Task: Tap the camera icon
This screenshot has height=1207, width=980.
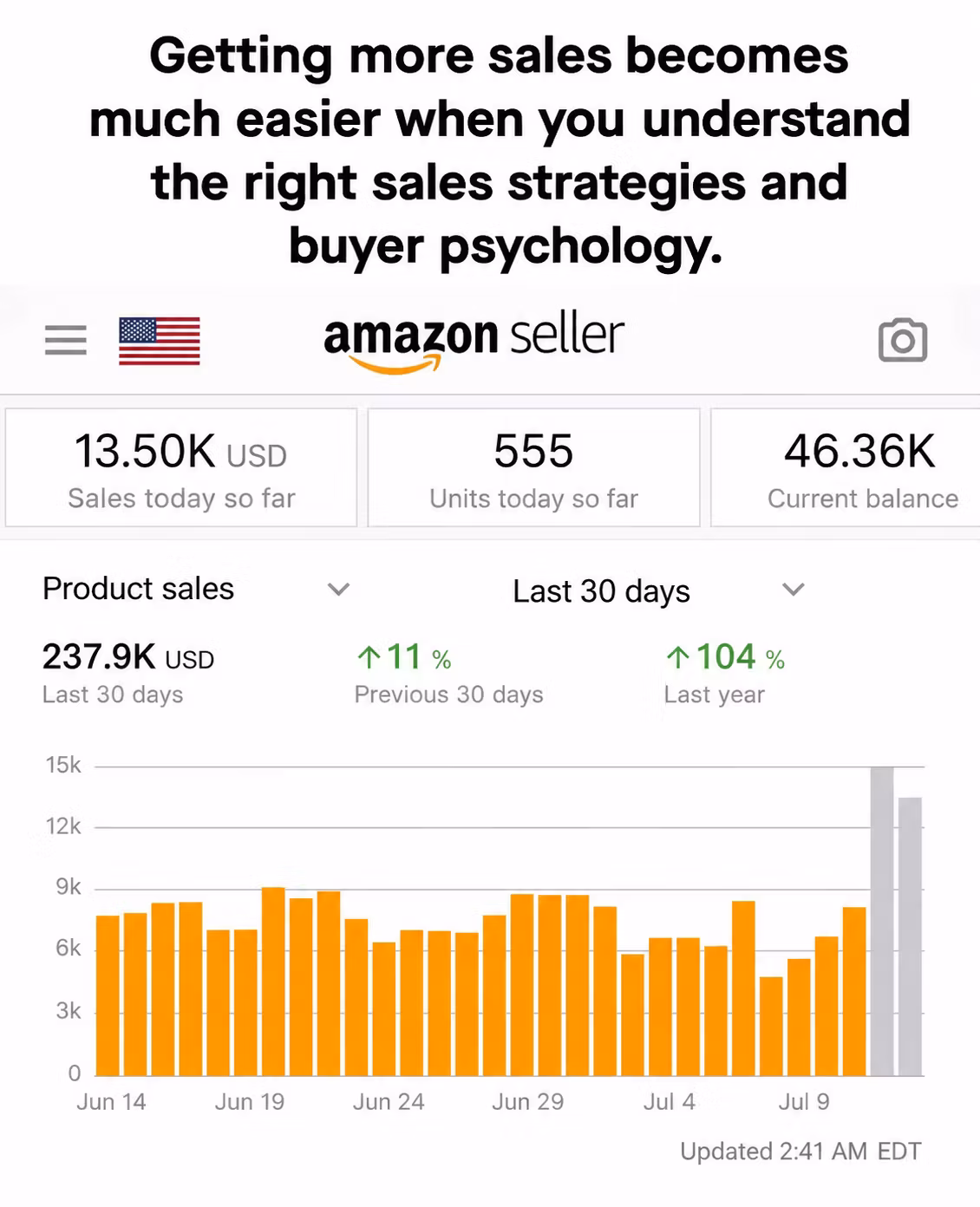Action: click(903, 340)
